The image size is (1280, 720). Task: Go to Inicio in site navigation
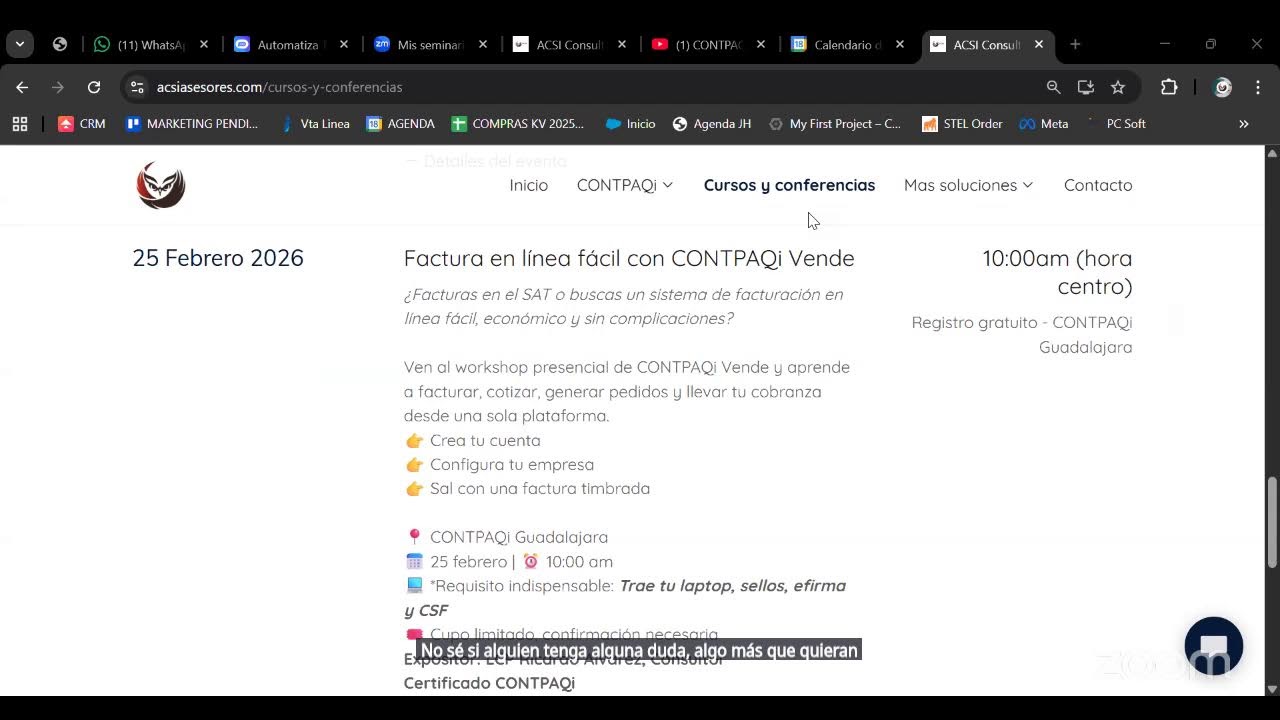tap(529, 185)
